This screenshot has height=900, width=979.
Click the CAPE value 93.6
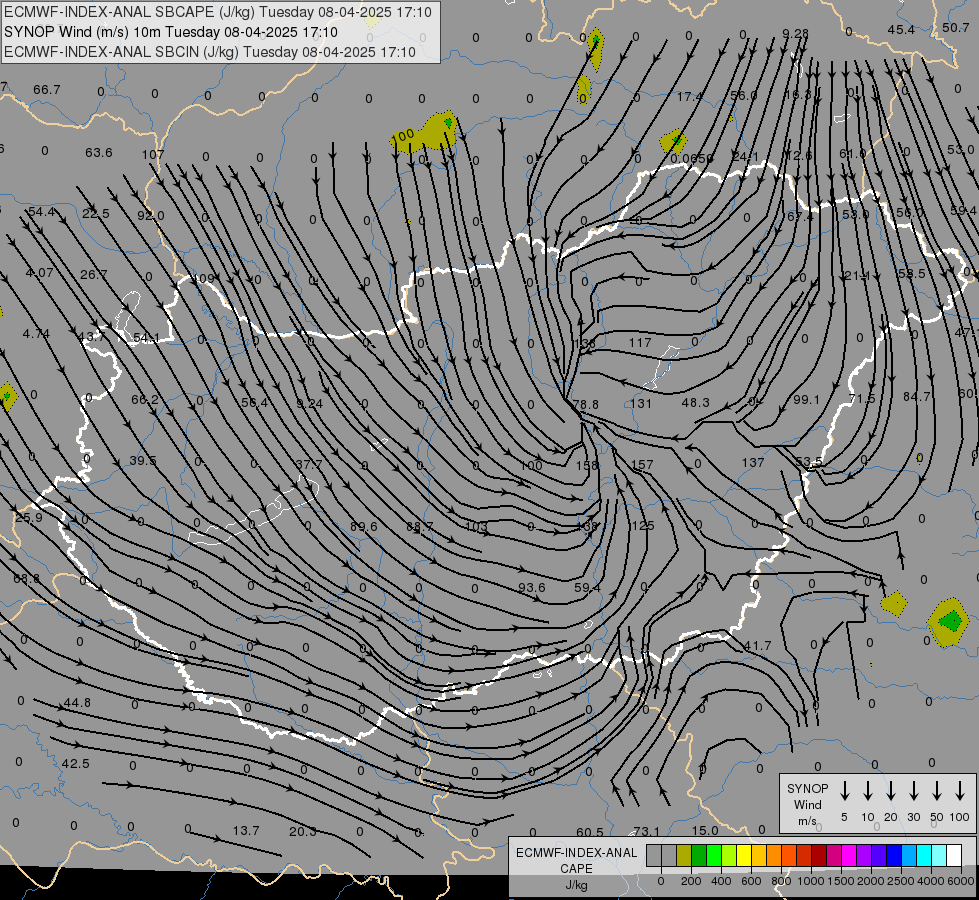click(531, 587)
